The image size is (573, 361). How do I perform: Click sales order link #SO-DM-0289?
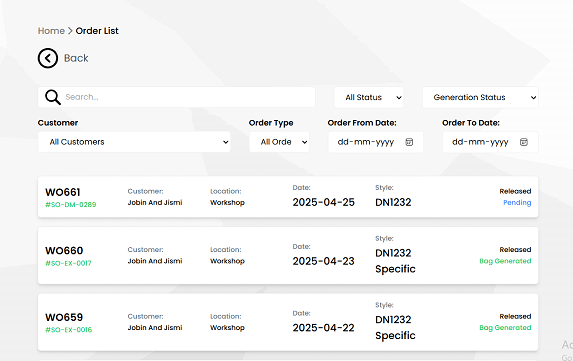coord(71,205)
